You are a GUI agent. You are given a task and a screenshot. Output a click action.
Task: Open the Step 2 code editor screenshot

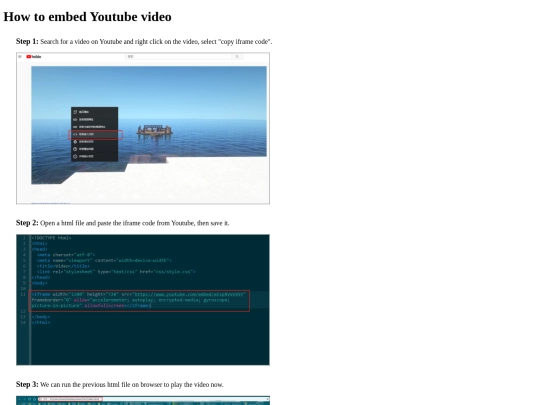click(143, 300)
